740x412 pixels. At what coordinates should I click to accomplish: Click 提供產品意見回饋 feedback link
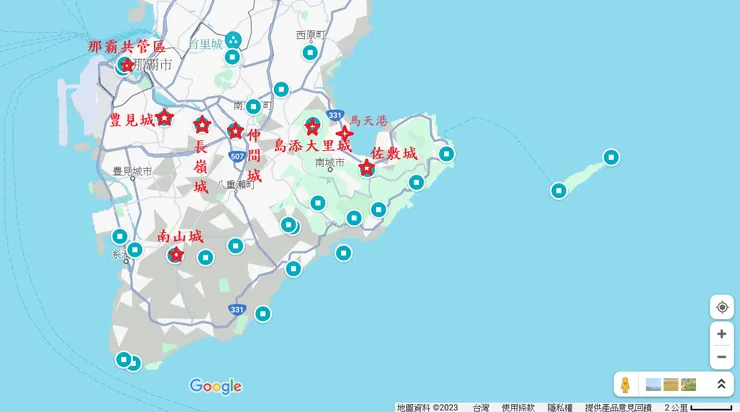(618, 407)
